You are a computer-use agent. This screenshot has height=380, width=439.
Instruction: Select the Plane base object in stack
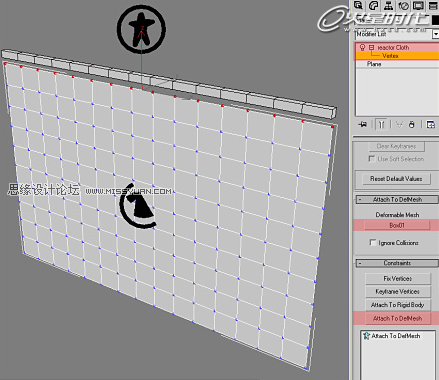tap(397, 64)
